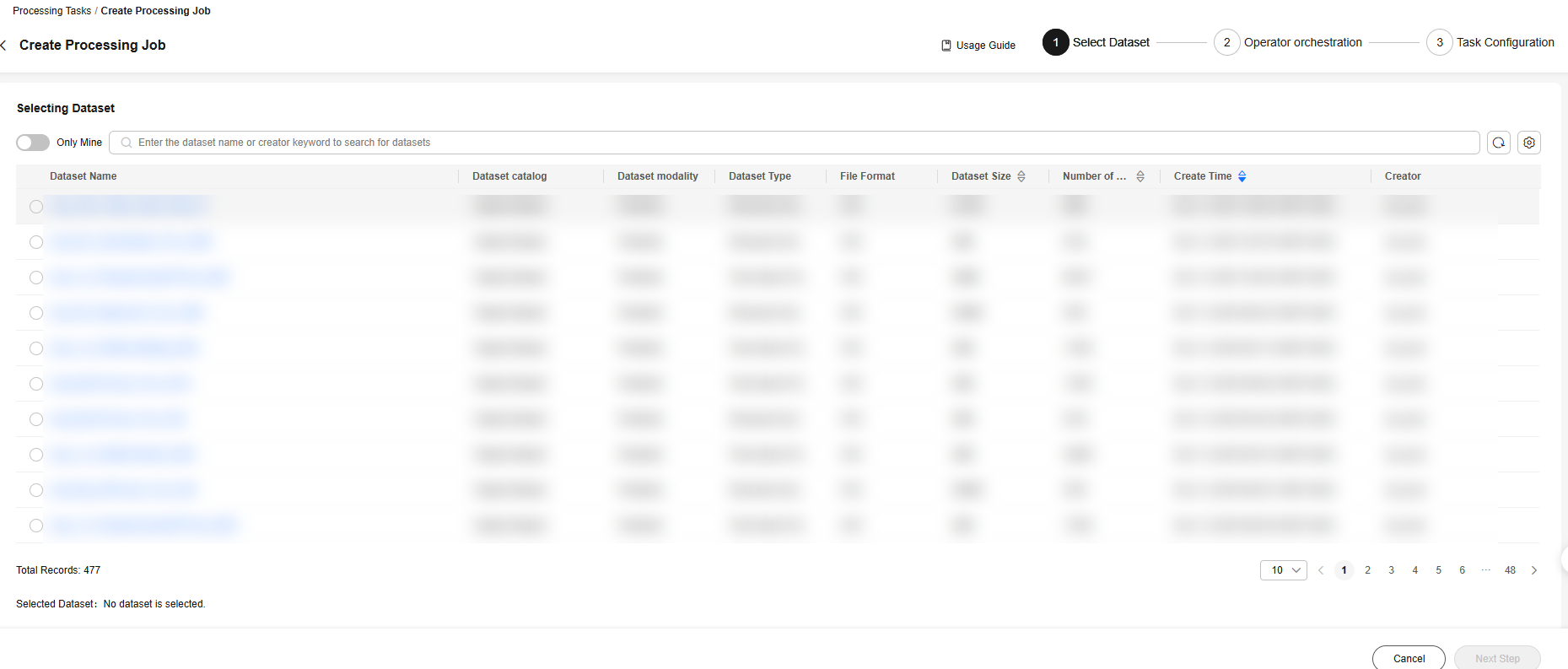Click the Dataset Name column header
Image resolution: width=1568 pixels, height=669 pixels.
84,176
